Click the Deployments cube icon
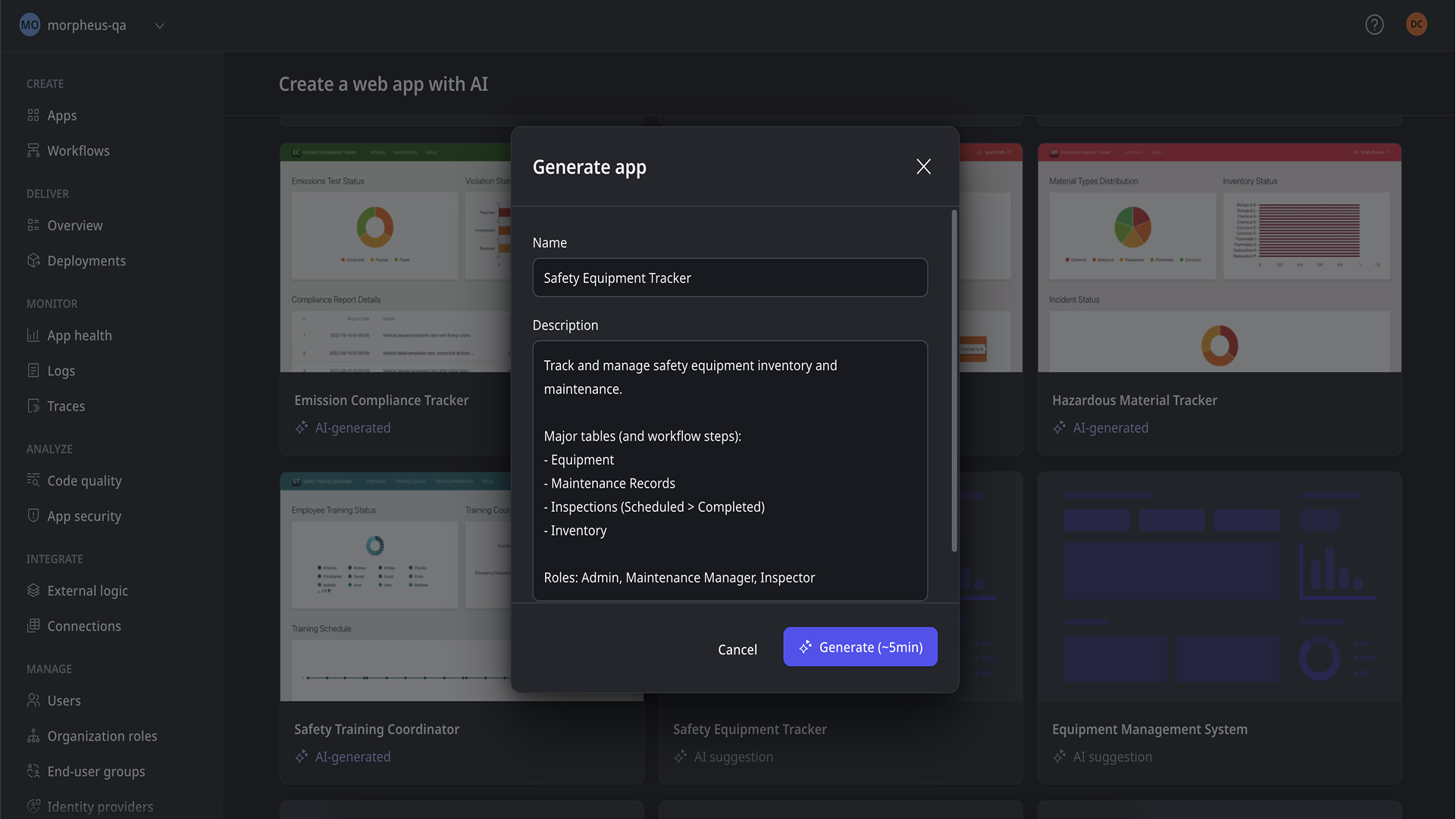The image size is (1456, 819). click(x=33, y=260)
